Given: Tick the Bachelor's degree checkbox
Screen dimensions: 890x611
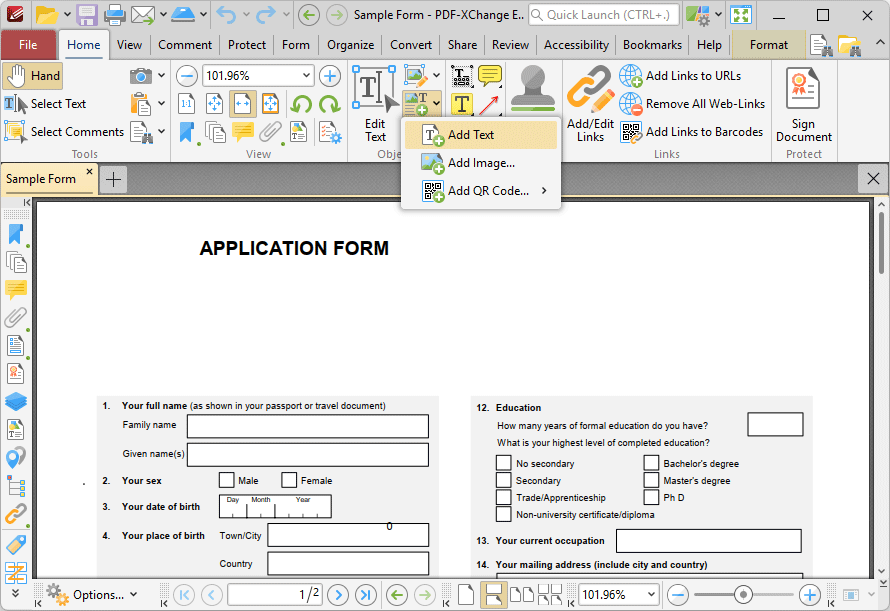Looking at the screenshot, I should click(651, 463).
